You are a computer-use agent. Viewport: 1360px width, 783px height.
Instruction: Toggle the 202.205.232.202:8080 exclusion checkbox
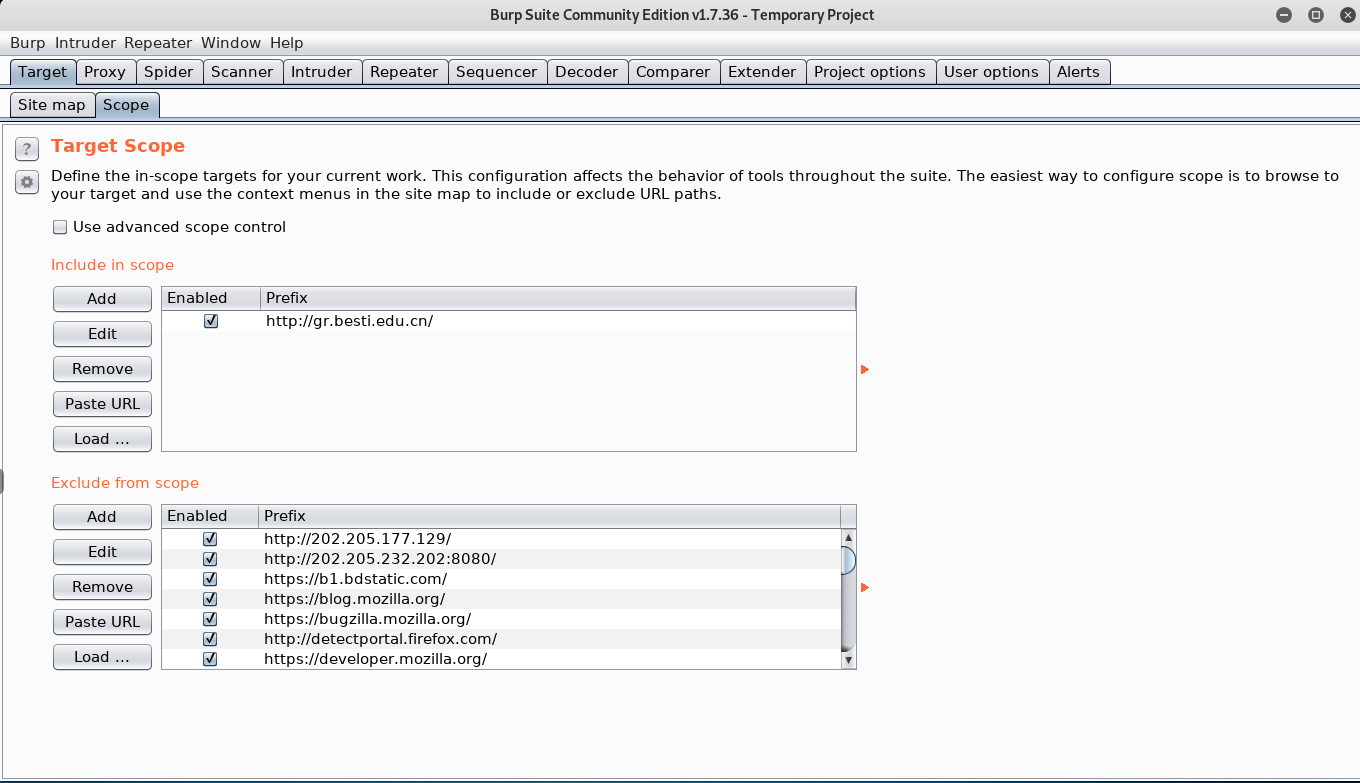[x=210, y=558]
